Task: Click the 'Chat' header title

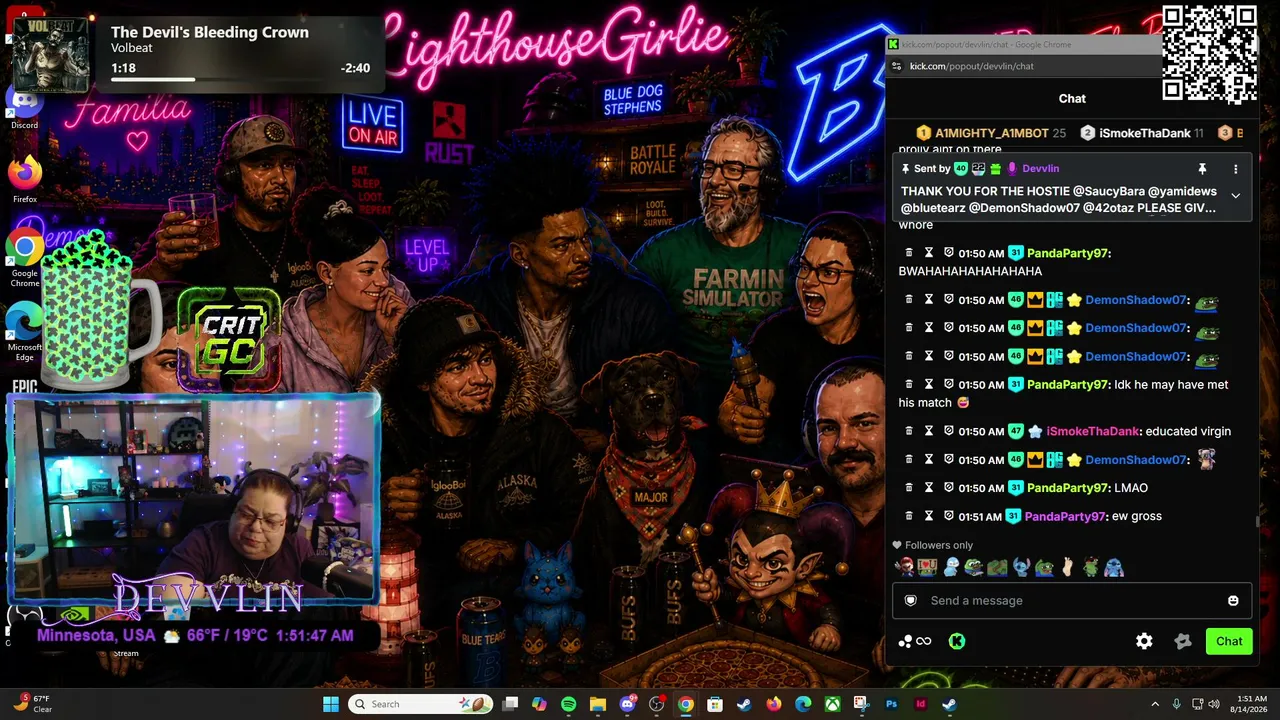Action: click(x=1072, y=98)
